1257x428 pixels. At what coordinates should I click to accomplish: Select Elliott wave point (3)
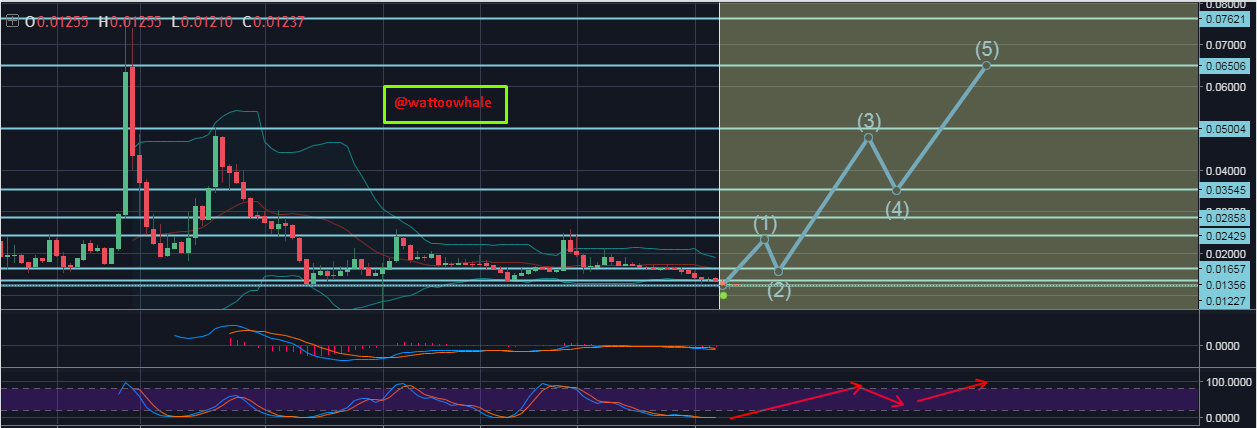pyautogui.click(x=869, y=137)
